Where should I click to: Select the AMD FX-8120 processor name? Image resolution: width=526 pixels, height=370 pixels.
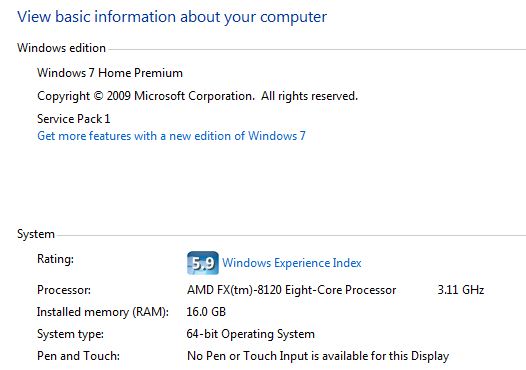pos(292,290)
